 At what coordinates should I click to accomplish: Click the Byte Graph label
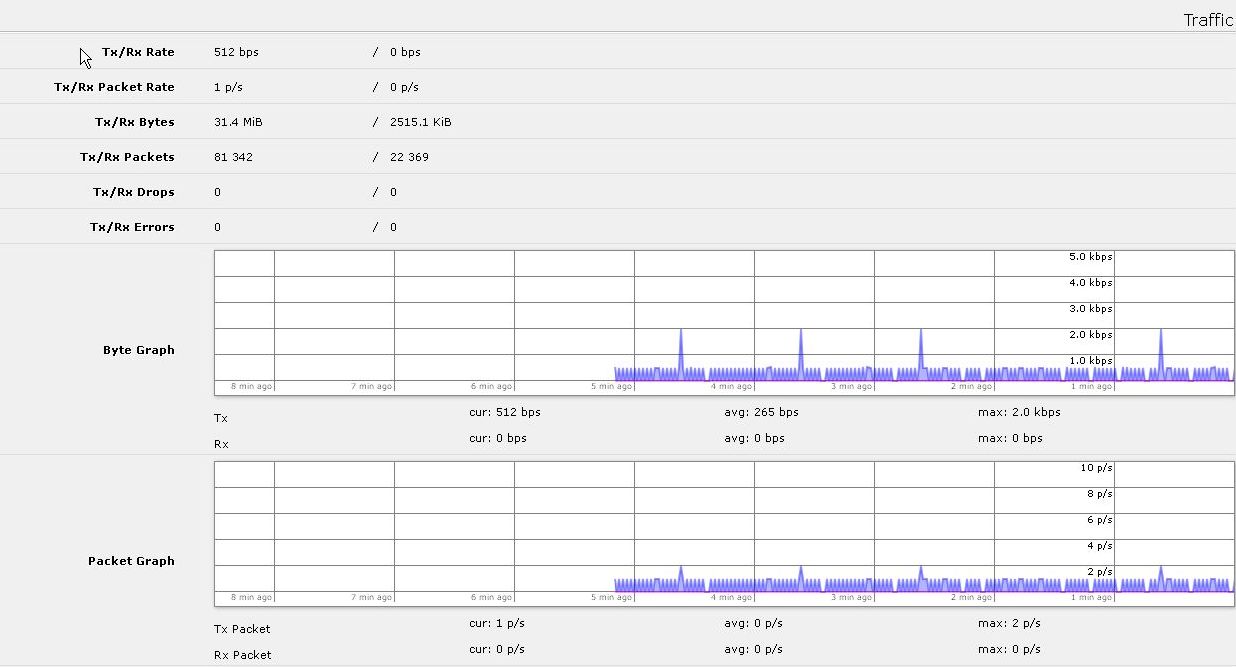pos(139,350)
